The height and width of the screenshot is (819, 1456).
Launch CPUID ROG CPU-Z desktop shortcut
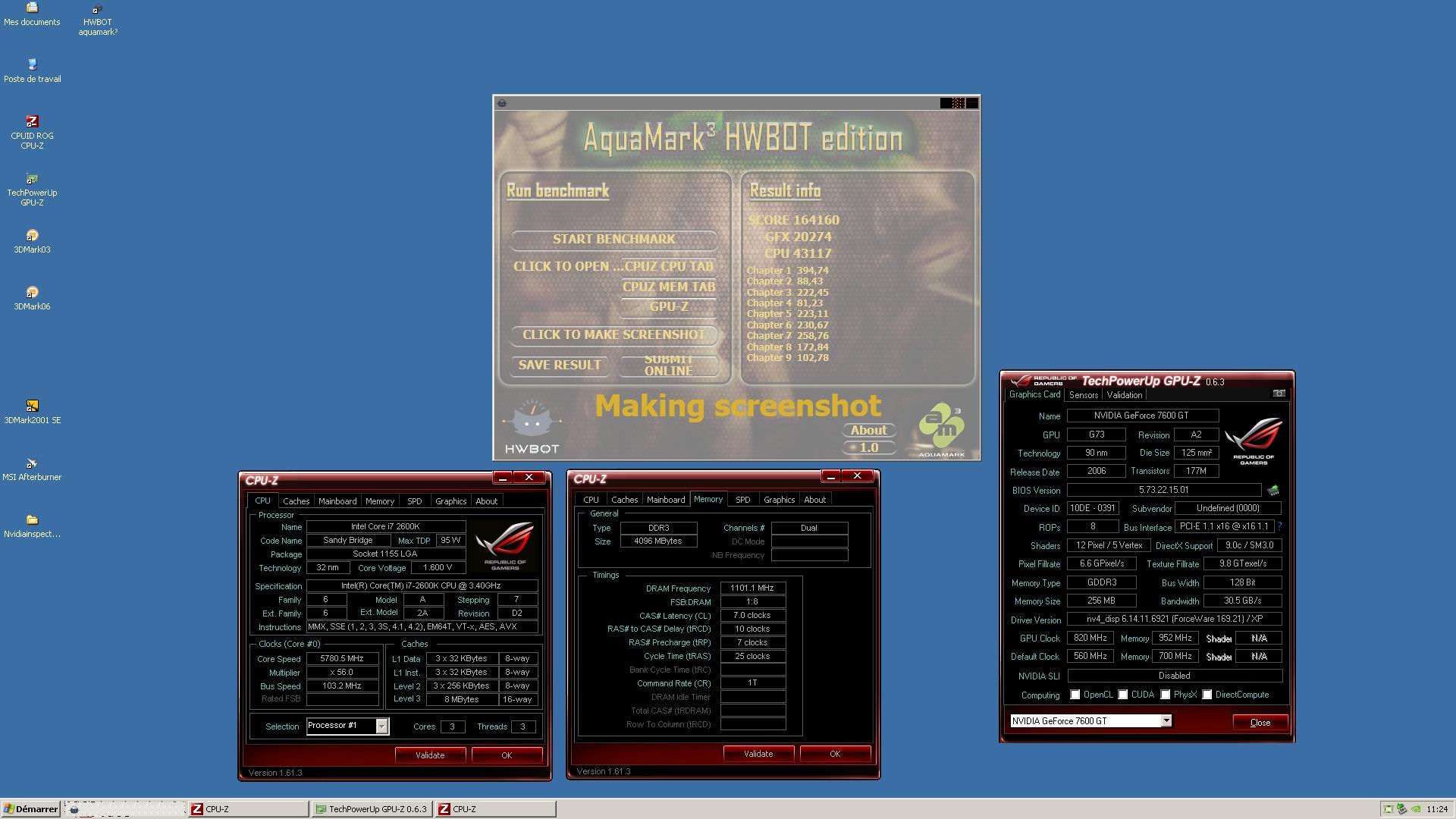(32, 132)
